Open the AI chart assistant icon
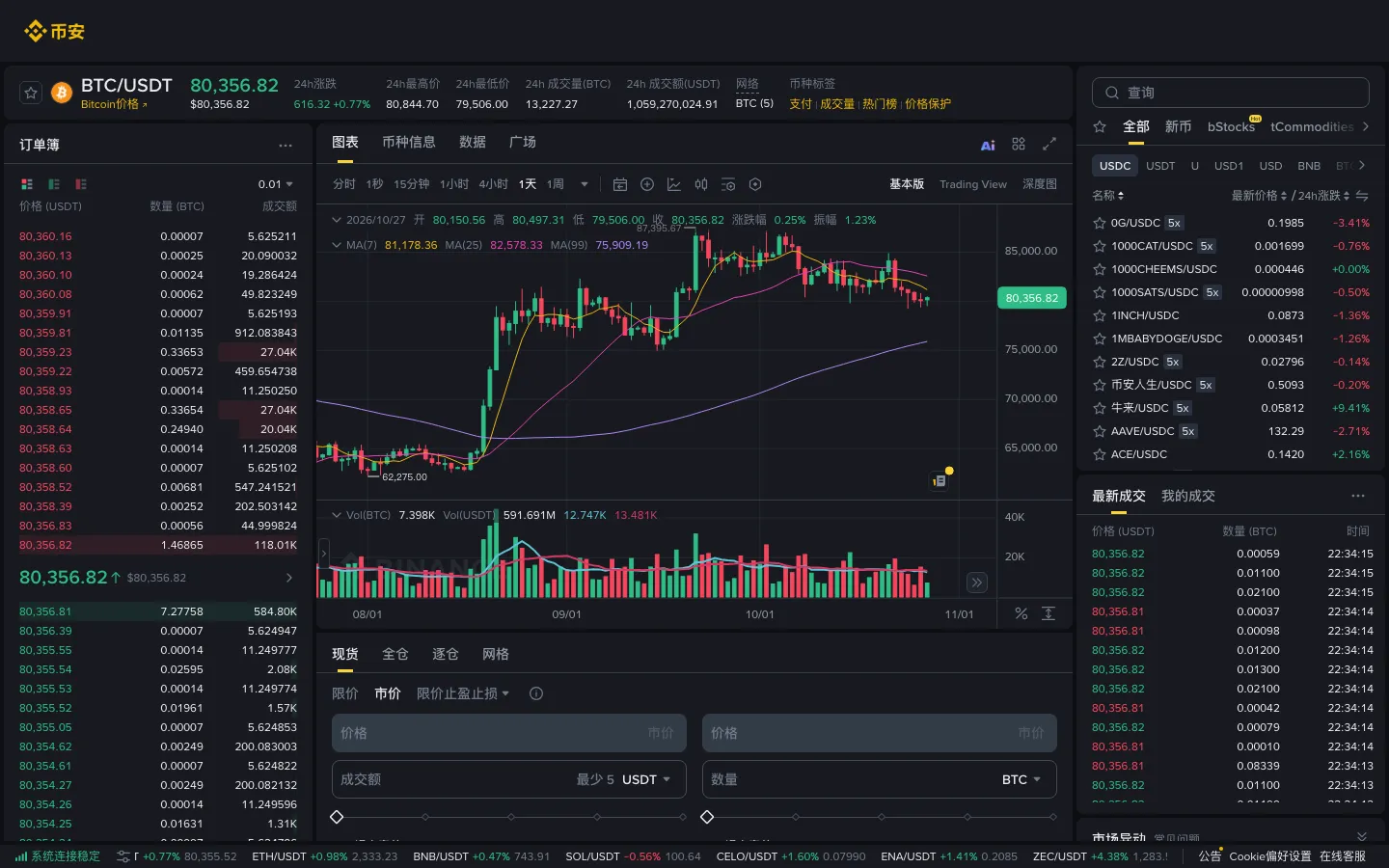1389x868 pixels. [x=988, y=145]
